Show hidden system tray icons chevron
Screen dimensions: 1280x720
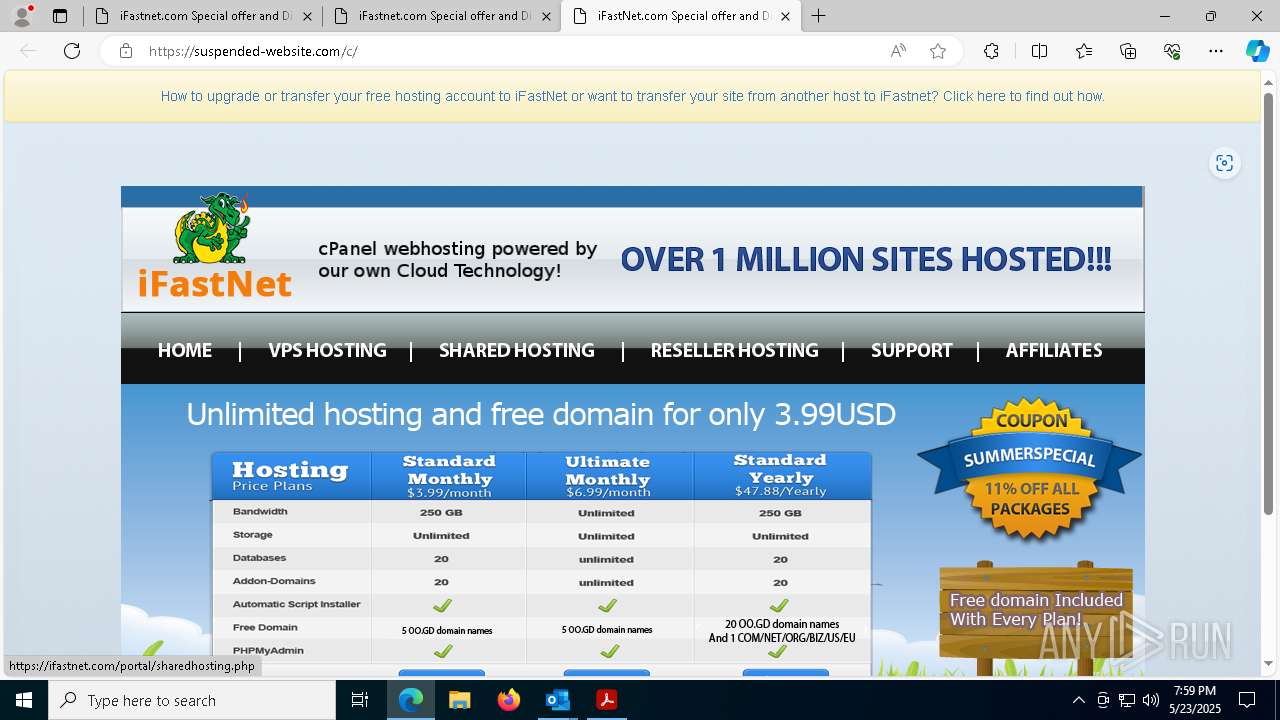point(1078,700)
